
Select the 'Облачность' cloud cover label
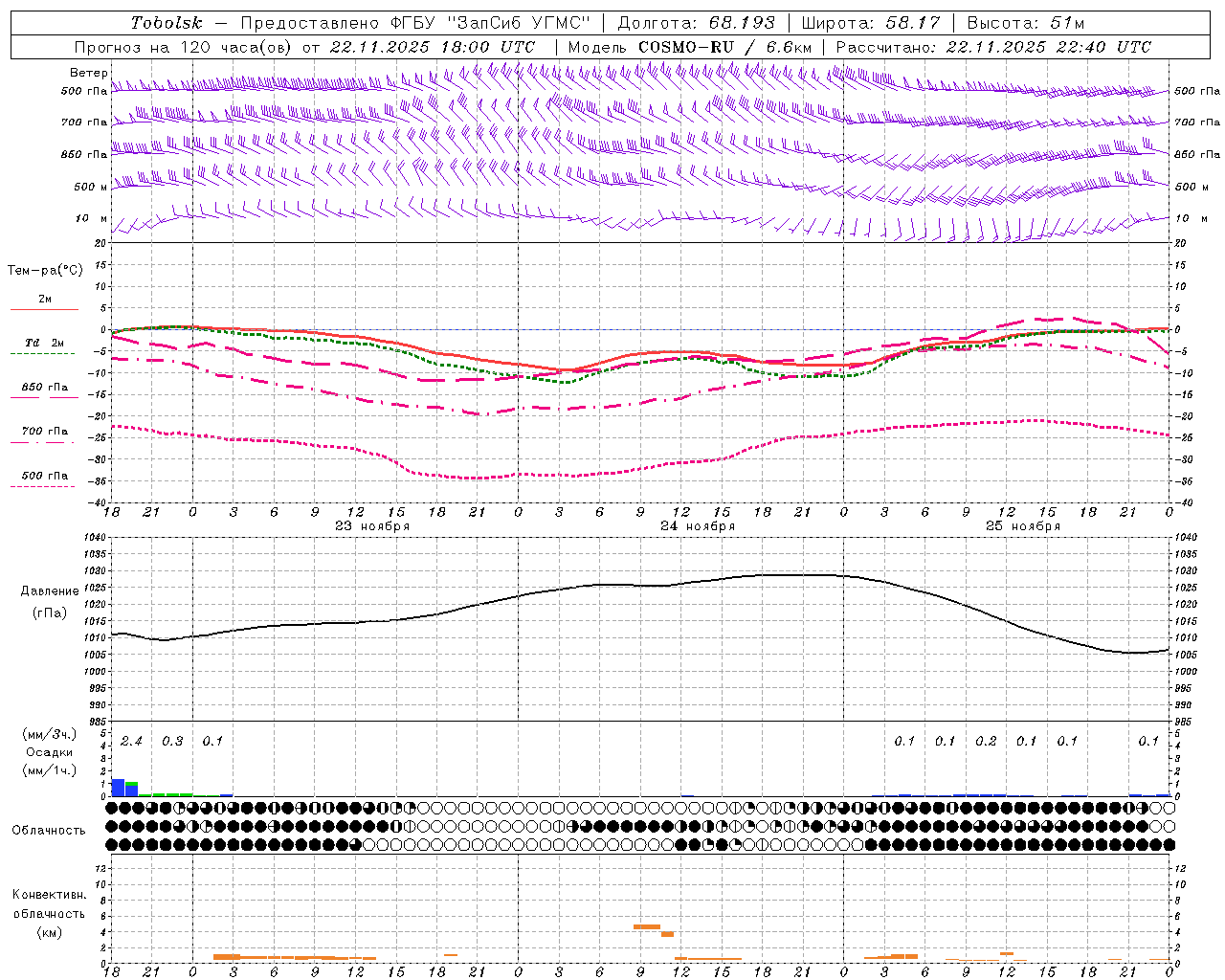coord(49,831)
